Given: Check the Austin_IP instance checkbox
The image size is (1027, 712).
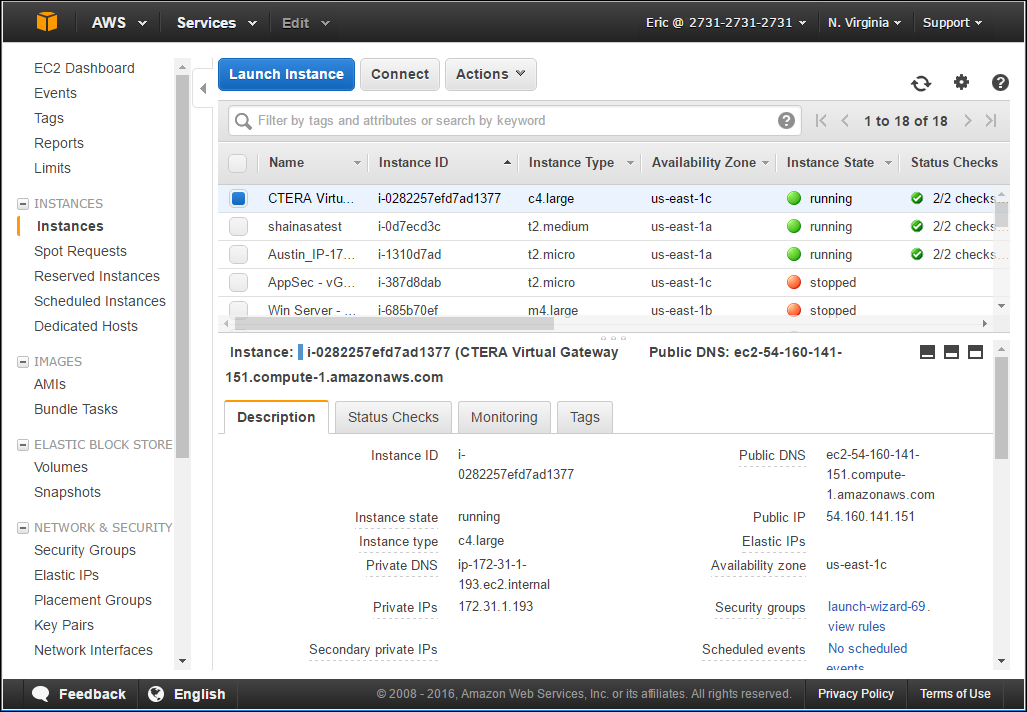Looking at the screenshot, I should coord(238,254).
